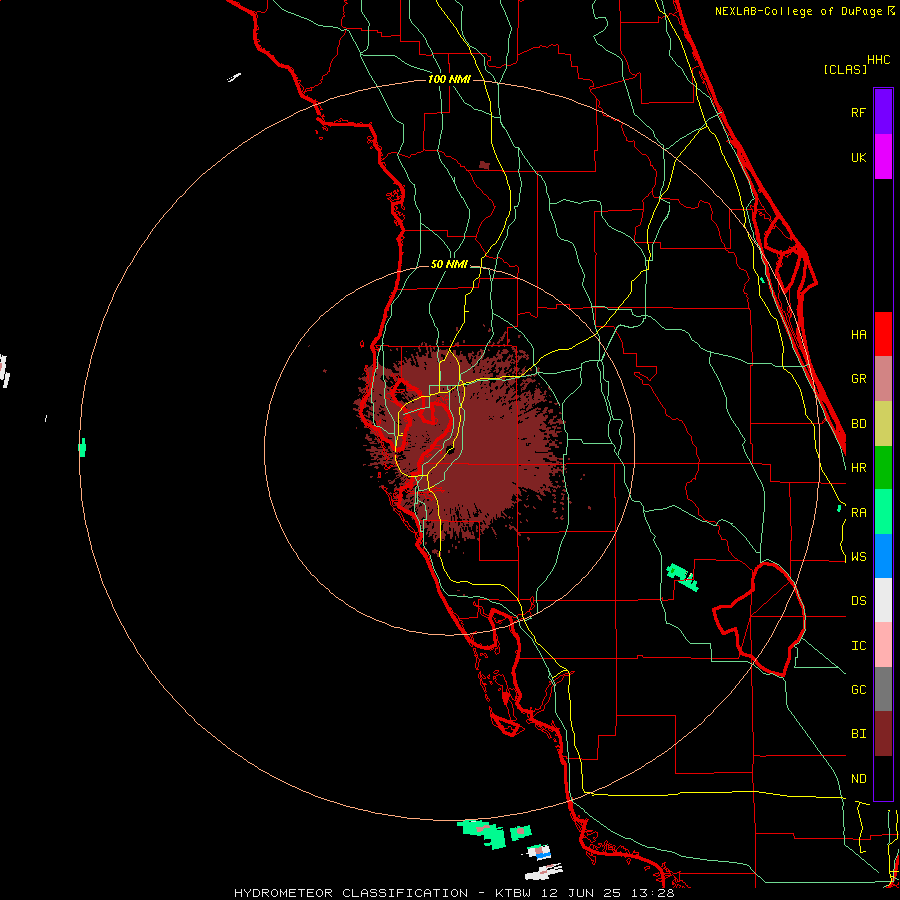Click the RA mint green legend swatch
Viewport: 900px width, 900px height.
(x=883, y=512)
